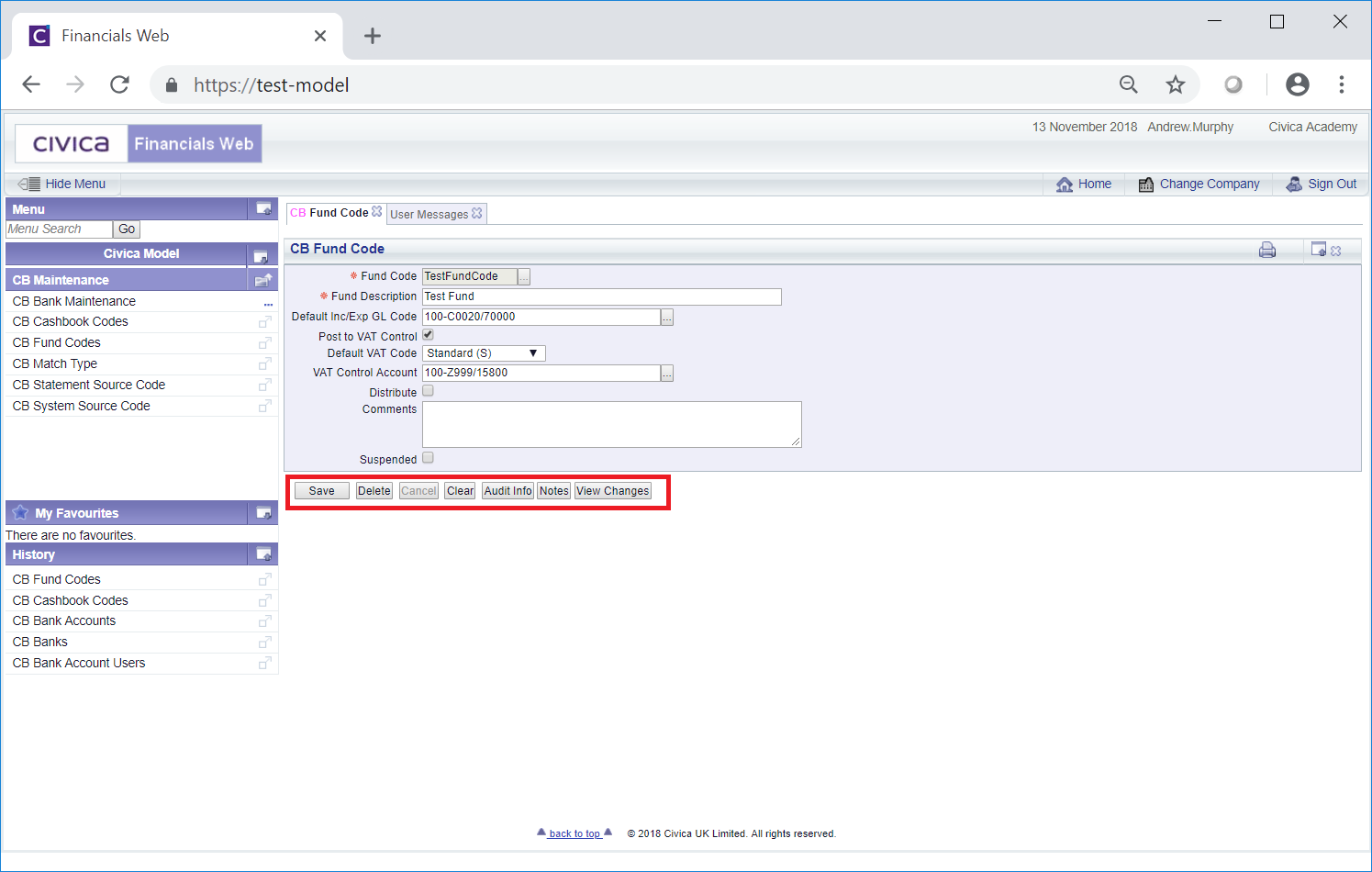Open History CB Bank Accounts new window icon
The width and height of the screenshot is (1372, 872).
tap(264, 621)
